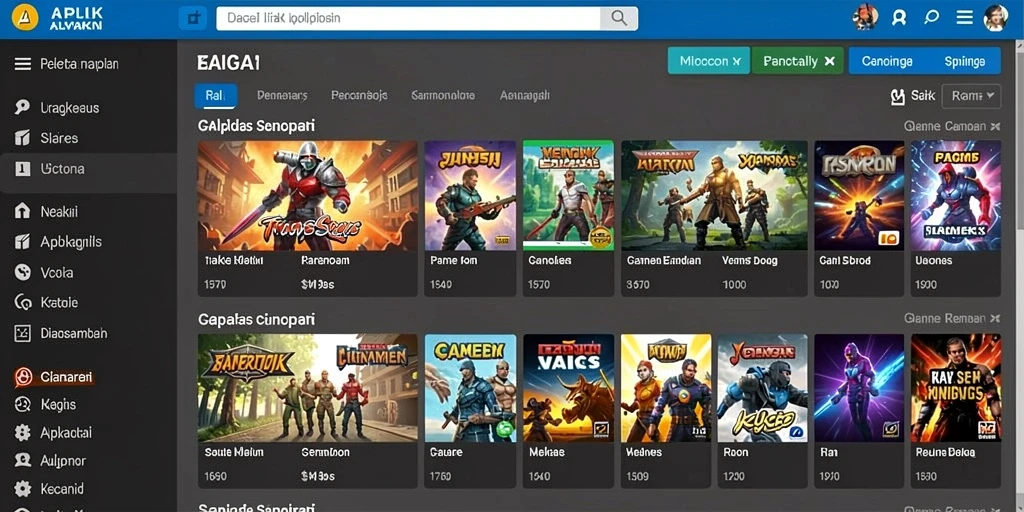Click the Apkactai gear icon in sidebar
The width and height of the screenshot is (1024, 512).
(x=23, y=432)
